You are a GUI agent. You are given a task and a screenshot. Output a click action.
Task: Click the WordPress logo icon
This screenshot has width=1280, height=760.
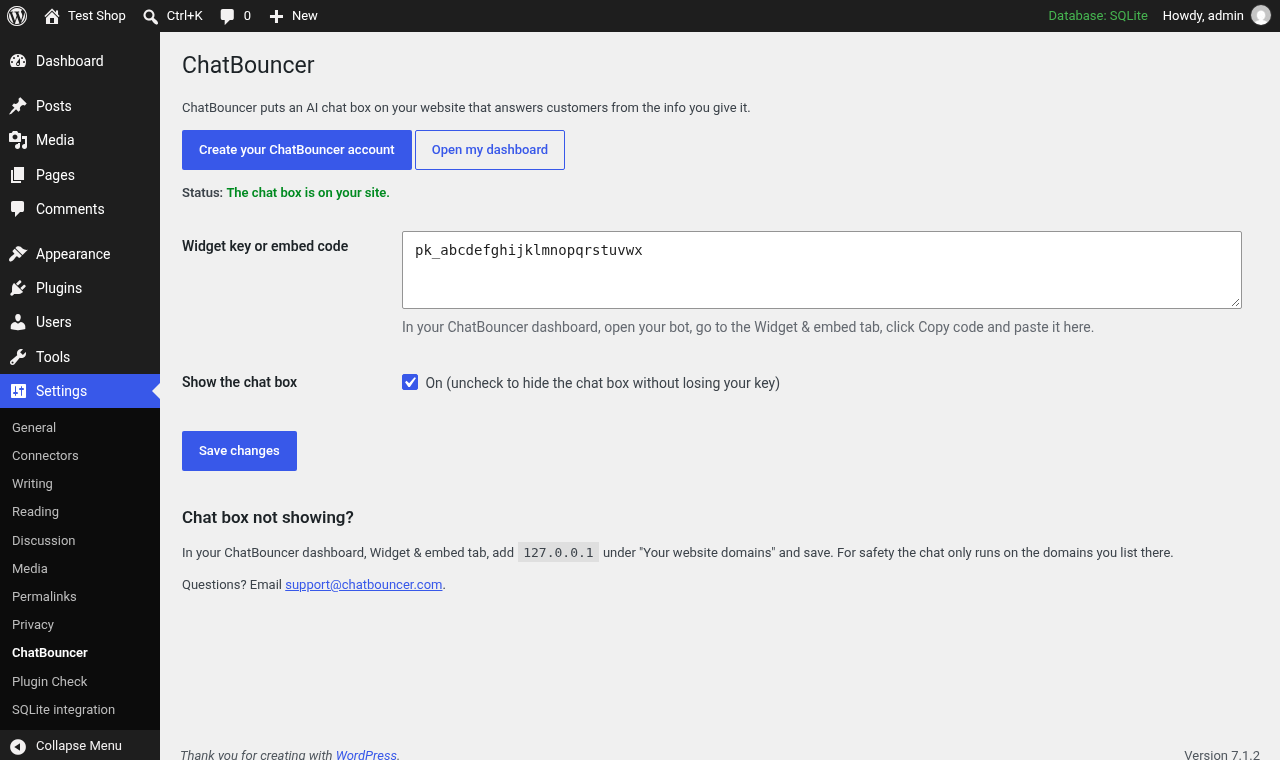[x=17, y=16]
